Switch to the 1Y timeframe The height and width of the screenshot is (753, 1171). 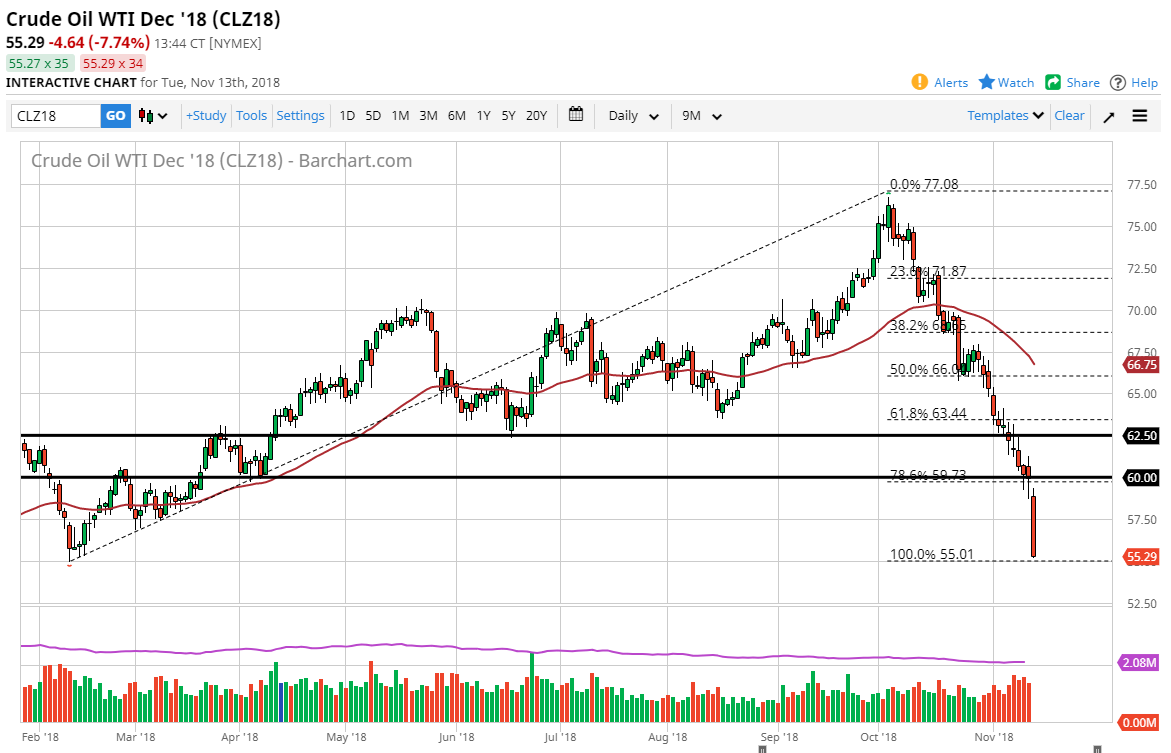[x=483, y=115]
